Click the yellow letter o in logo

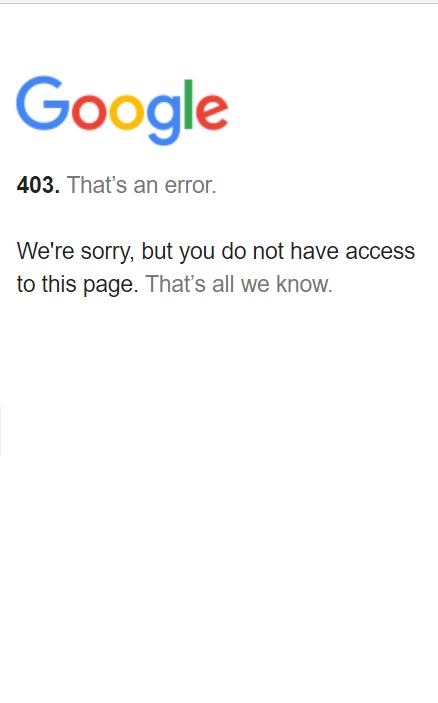pyautogui.click(x=127, y=112)
